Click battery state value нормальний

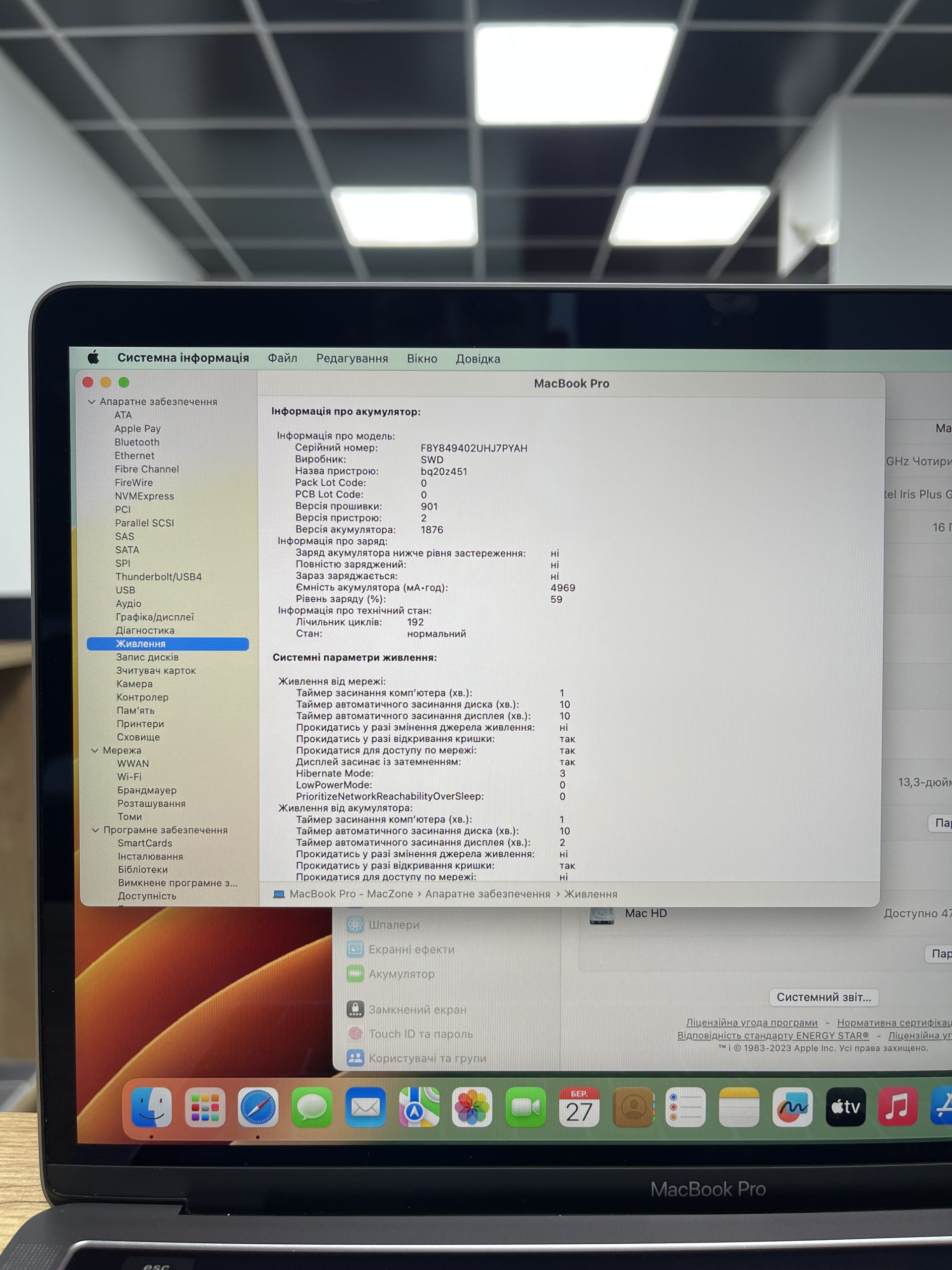point(436,634)
